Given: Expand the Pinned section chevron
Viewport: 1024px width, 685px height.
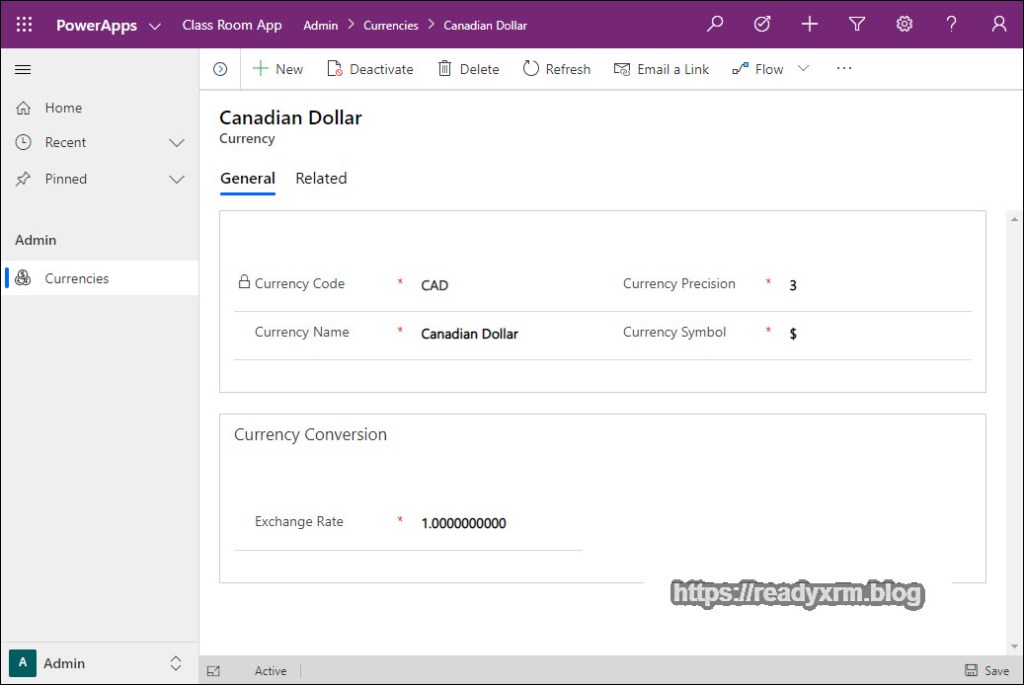Looking at the screenshot, I should coord(177,179).
